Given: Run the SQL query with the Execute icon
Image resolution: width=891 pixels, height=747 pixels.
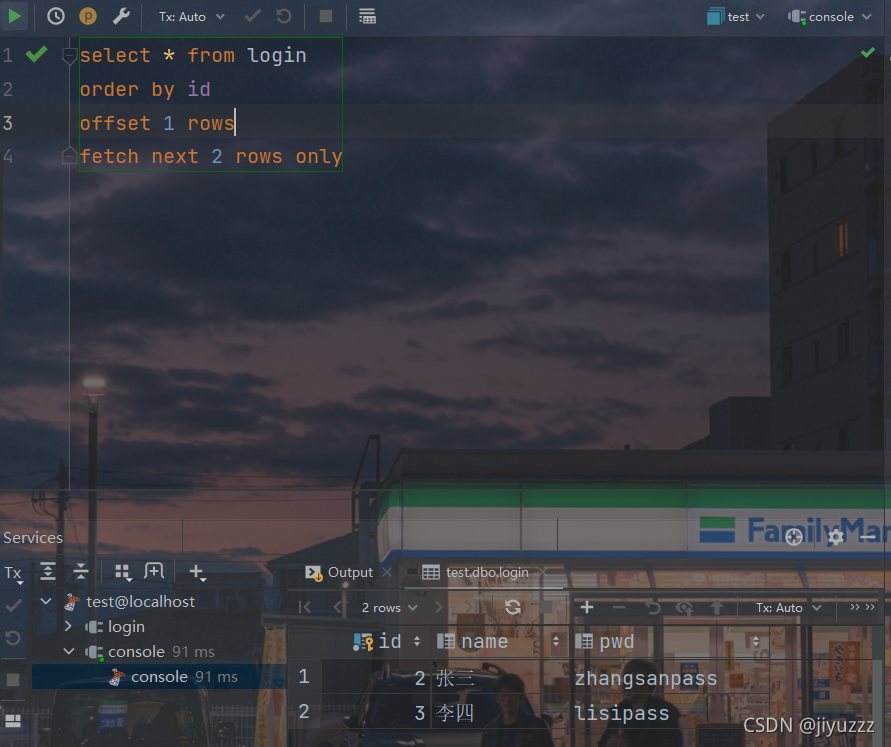Looking at the screenshot, I should tap(15, 16).
